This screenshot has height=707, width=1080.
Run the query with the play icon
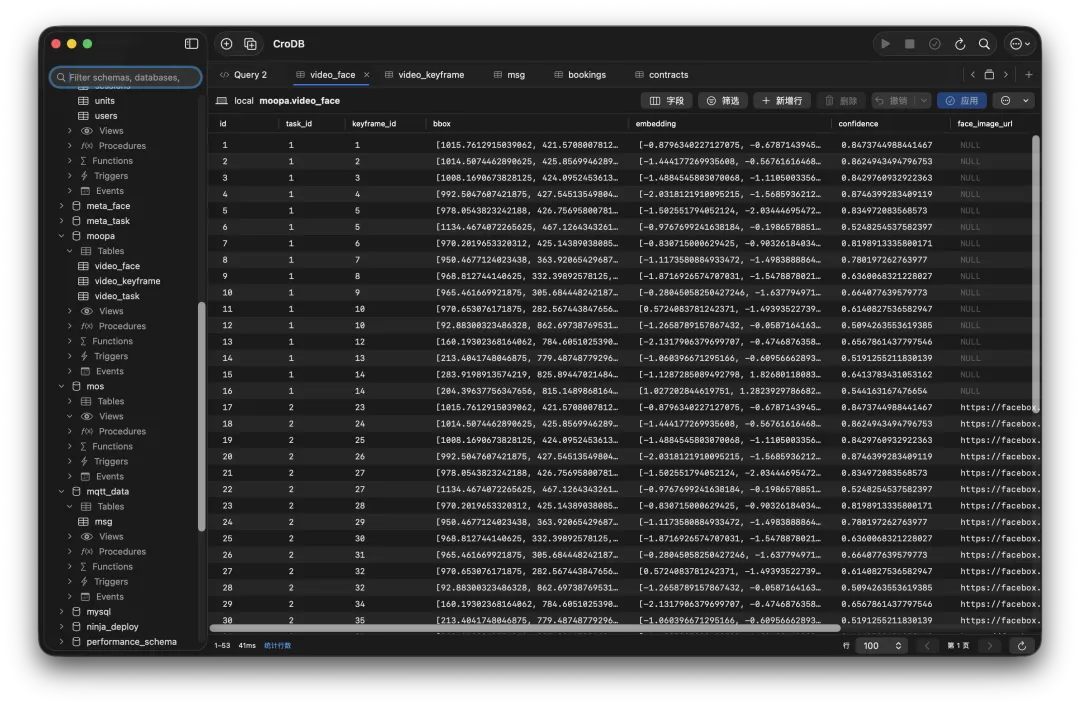click(x=885, y=43)
